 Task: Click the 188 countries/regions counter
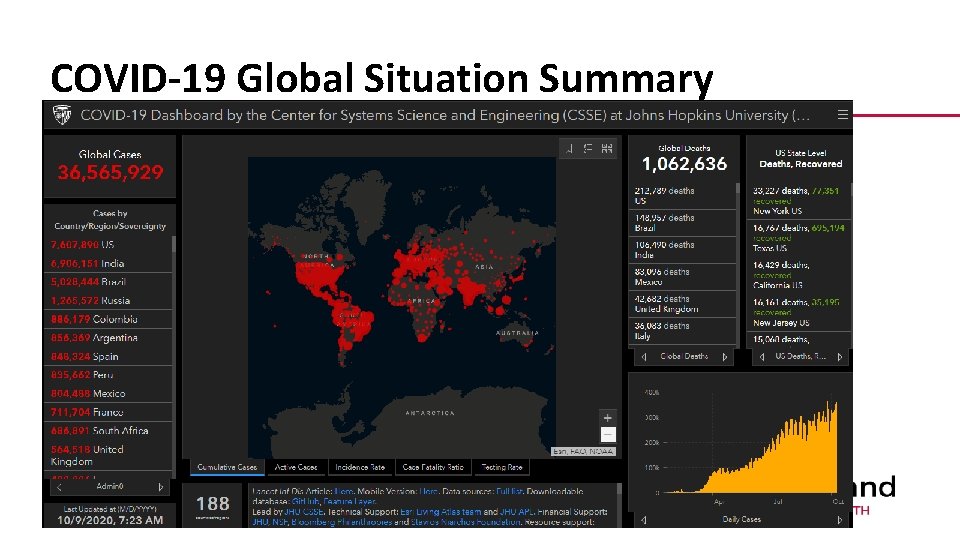[x=212, y=504]
